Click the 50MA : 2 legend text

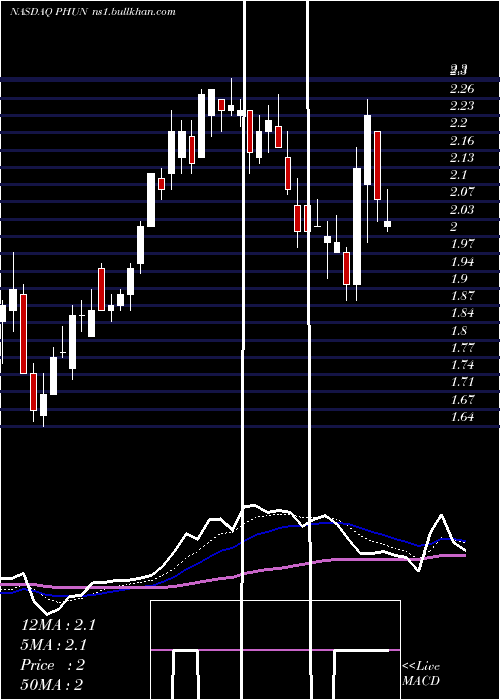pyautogui.click(x=51, y=685)
